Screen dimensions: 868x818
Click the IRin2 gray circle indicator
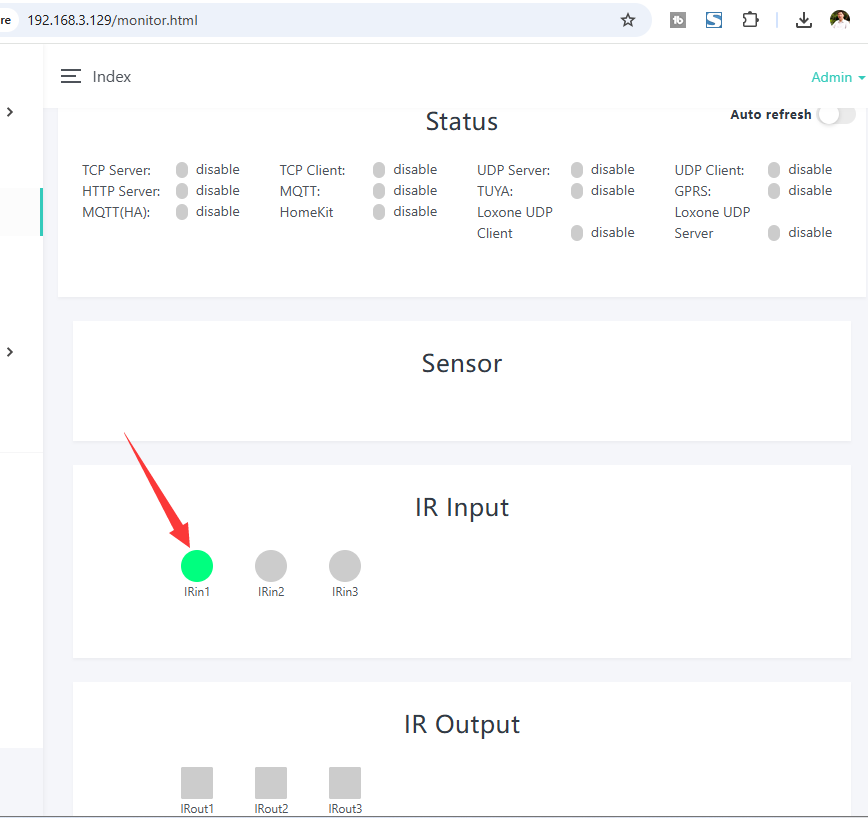271,566
